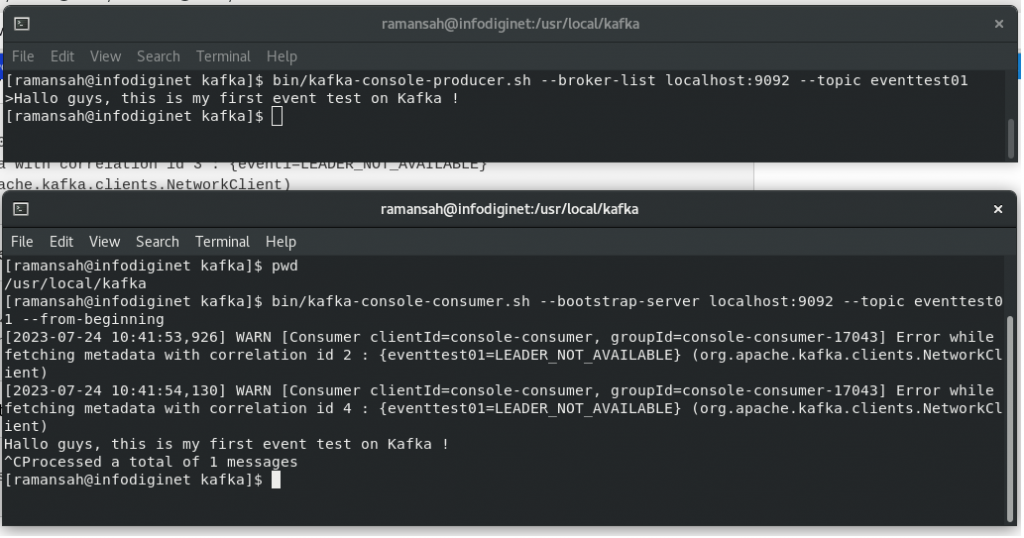Open the Search menu in the bottom terminal
Screen dimensions: 1024x538
click(157, 242)
